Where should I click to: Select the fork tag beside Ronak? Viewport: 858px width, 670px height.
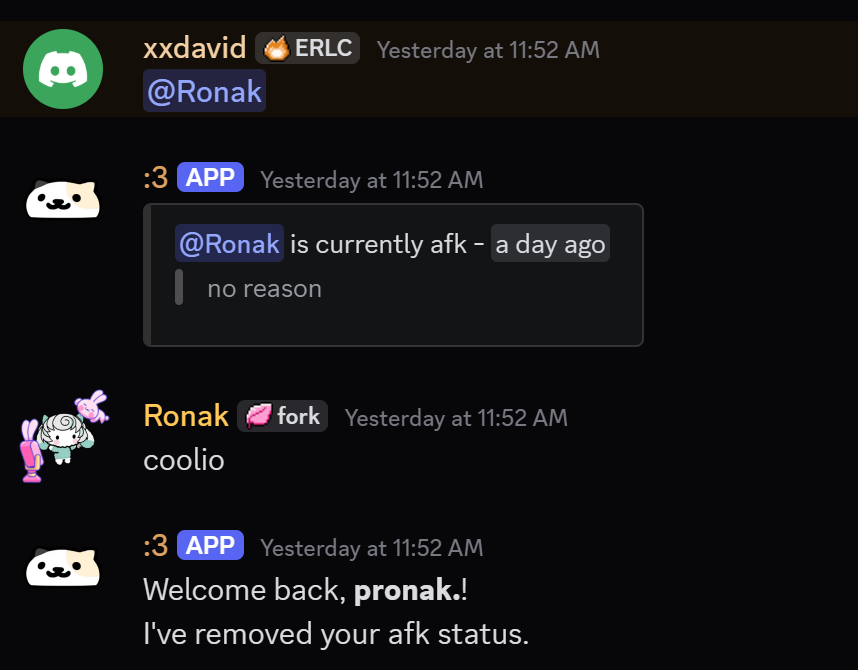point(282,416)
